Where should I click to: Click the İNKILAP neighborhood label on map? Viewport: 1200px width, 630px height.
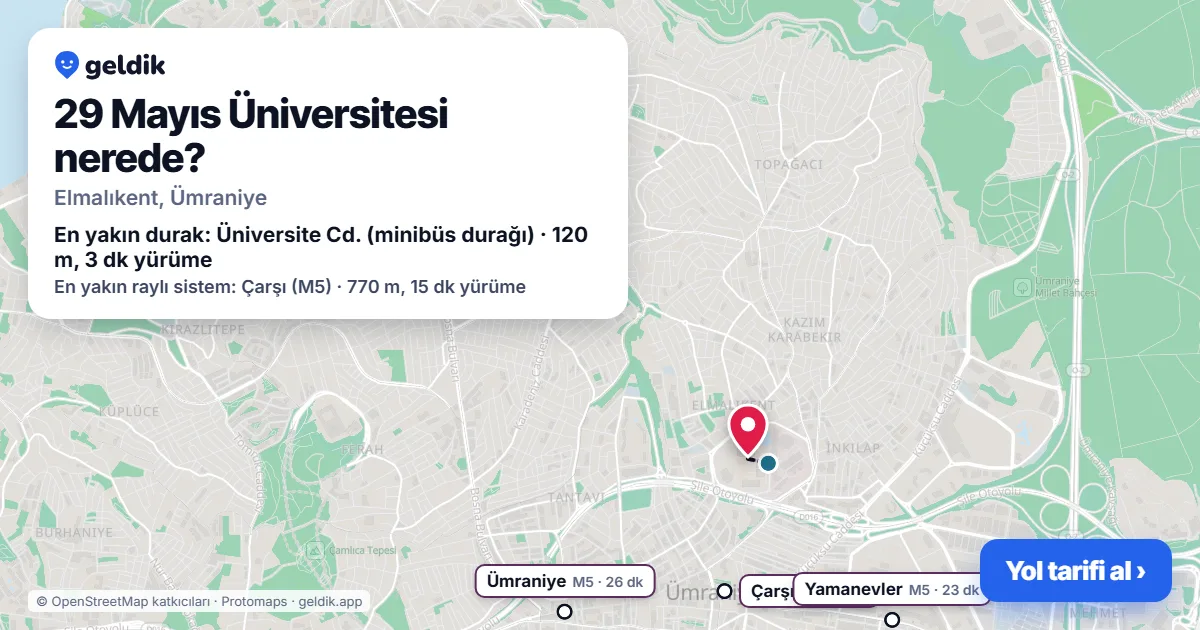[853, 447]
